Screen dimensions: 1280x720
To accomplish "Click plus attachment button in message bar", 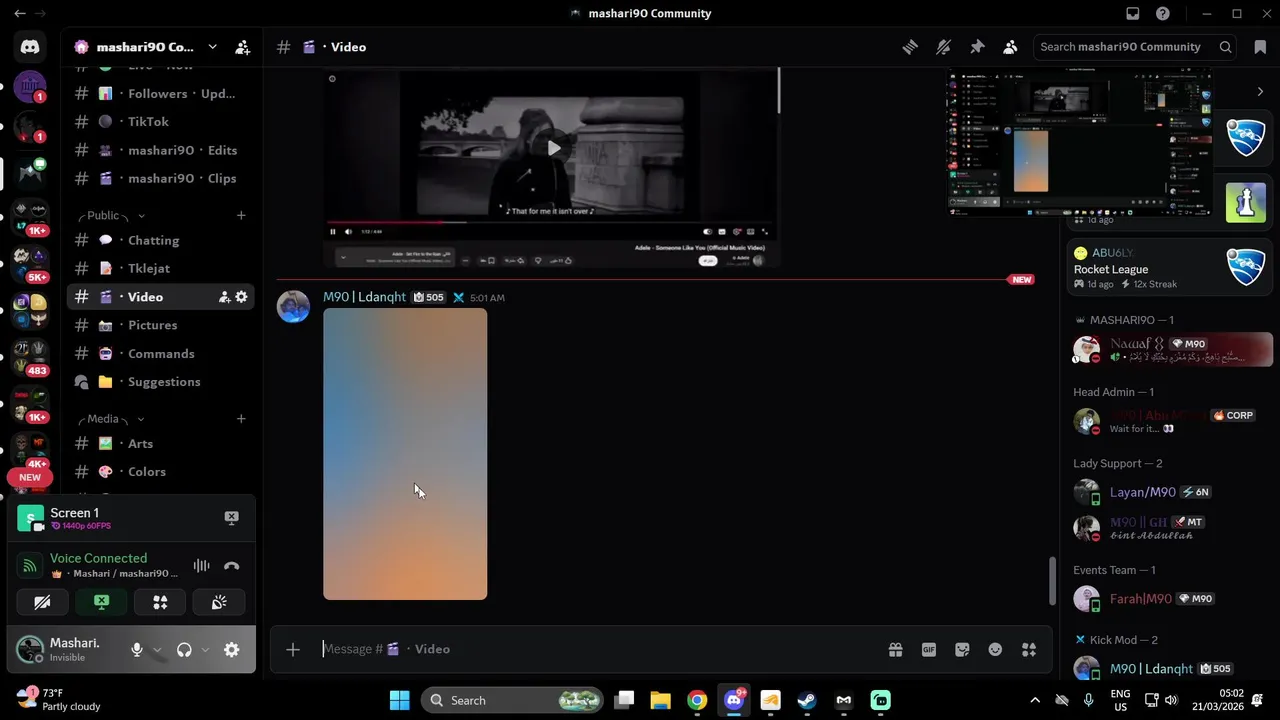I will click(x=293, y=649).
